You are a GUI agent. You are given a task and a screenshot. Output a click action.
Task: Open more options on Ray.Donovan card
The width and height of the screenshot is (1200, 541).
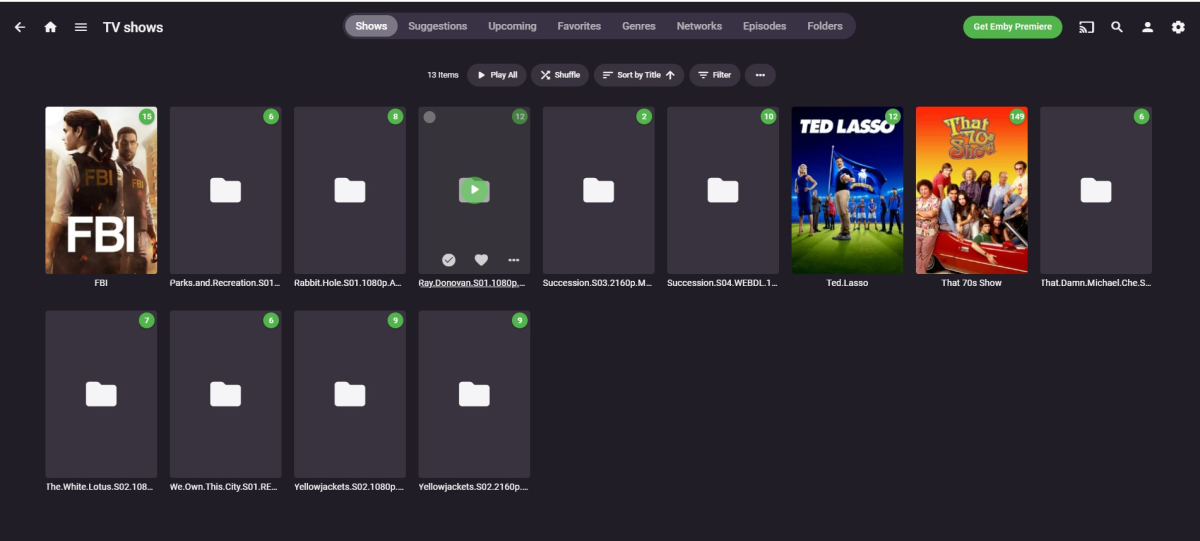pyautogui.click(x=514, y=260)
